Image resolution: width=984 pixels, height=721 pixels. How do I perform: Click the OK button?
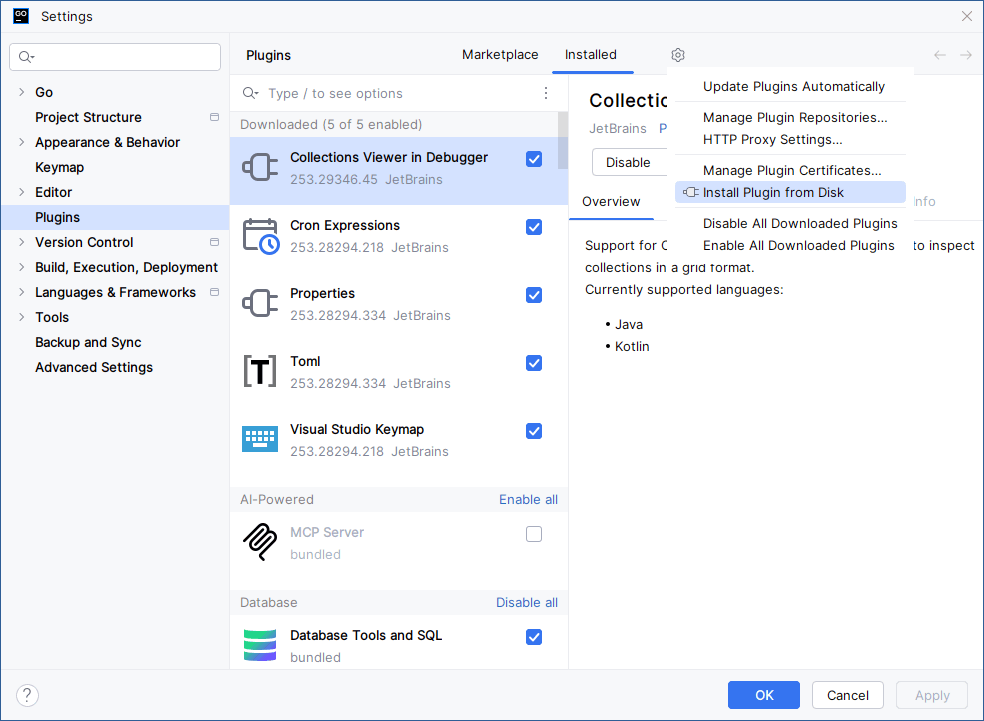(764, 695)
